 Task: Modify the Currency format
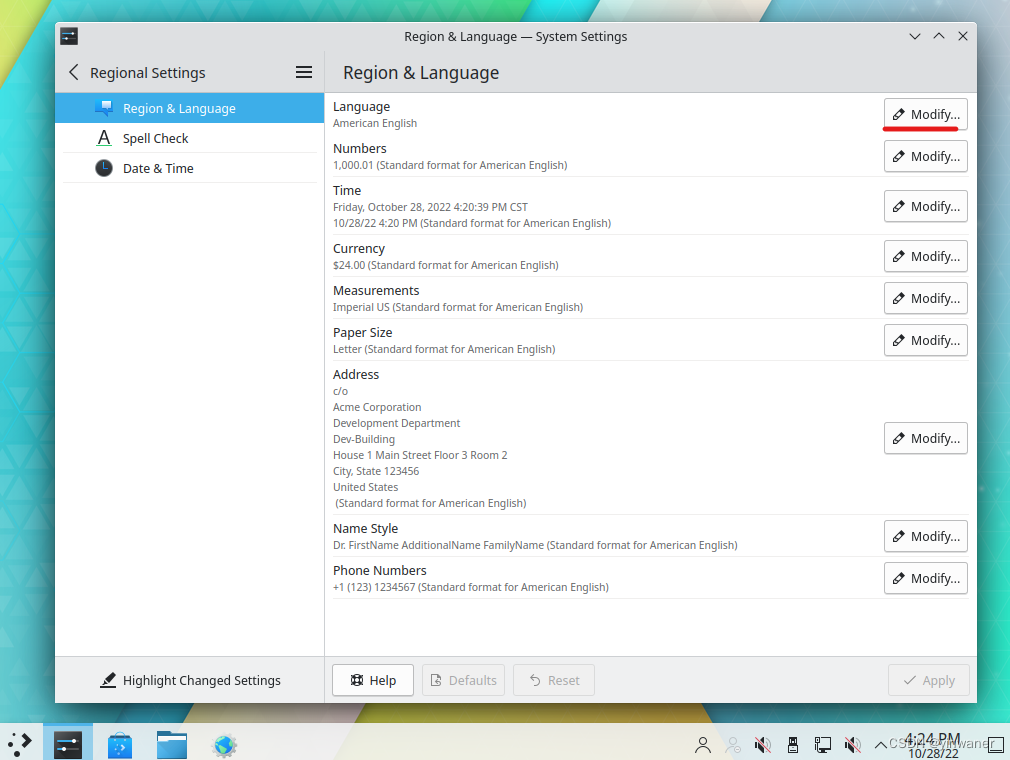click(x=926, y=256)
